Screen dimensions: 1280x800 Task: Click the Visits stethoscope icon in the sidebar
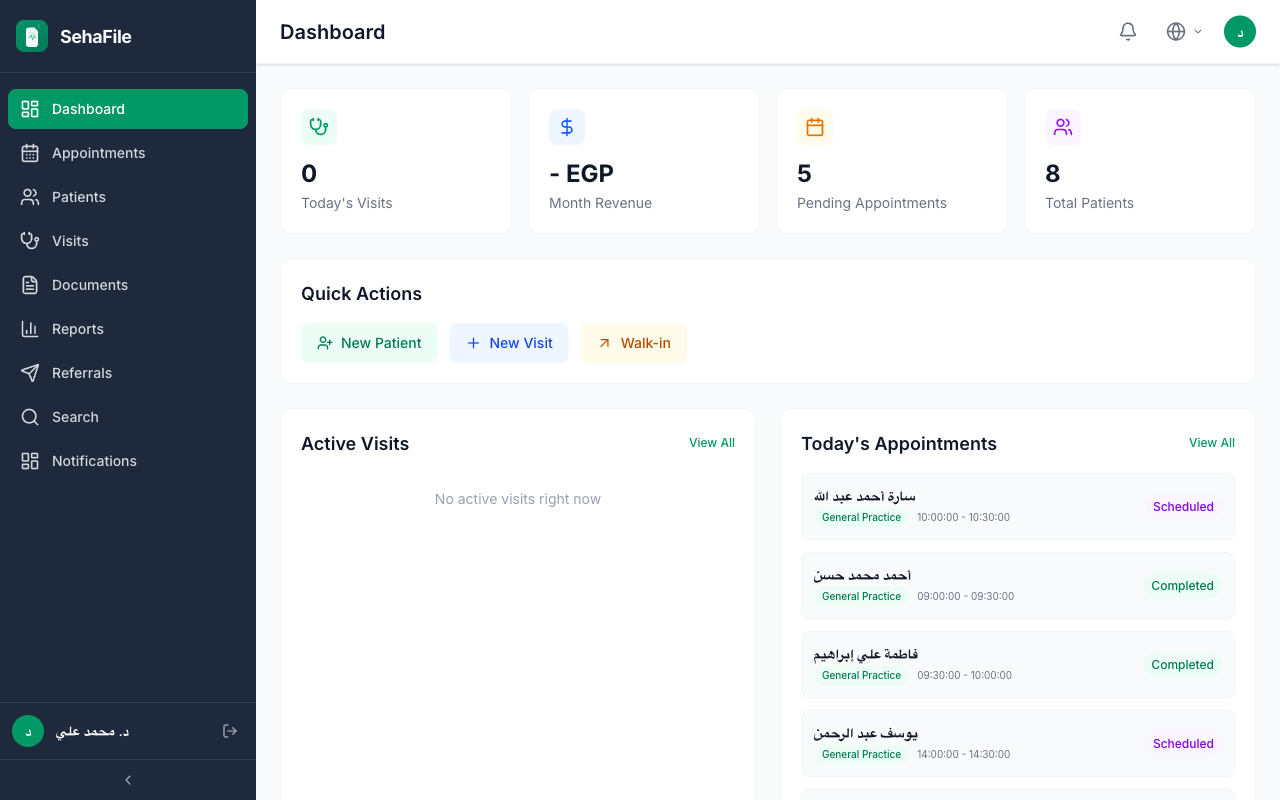pos(30,241)
